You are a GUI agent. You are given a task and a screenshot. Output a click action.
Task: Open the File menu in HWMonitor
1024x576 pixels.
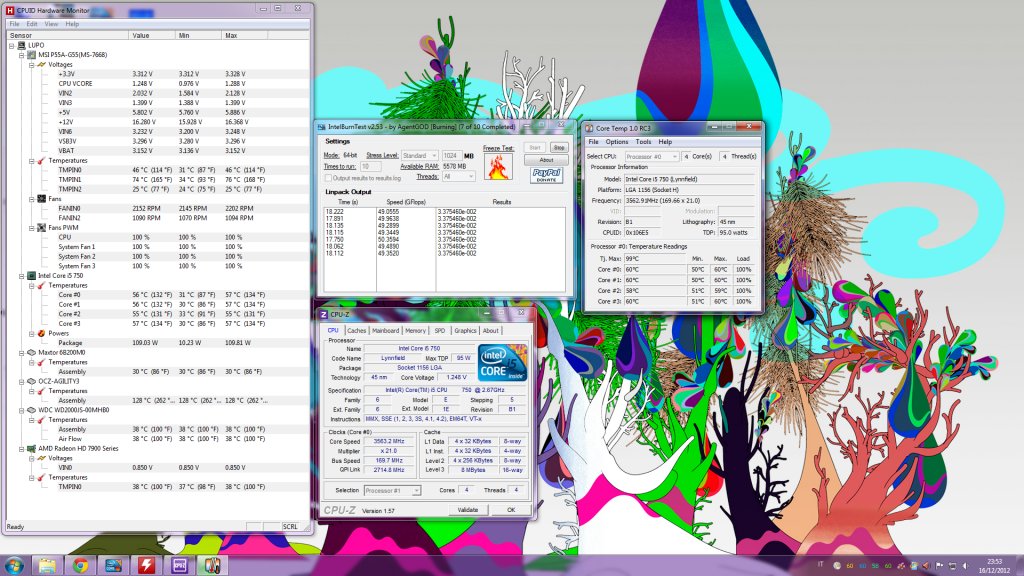tap(14, 24)
